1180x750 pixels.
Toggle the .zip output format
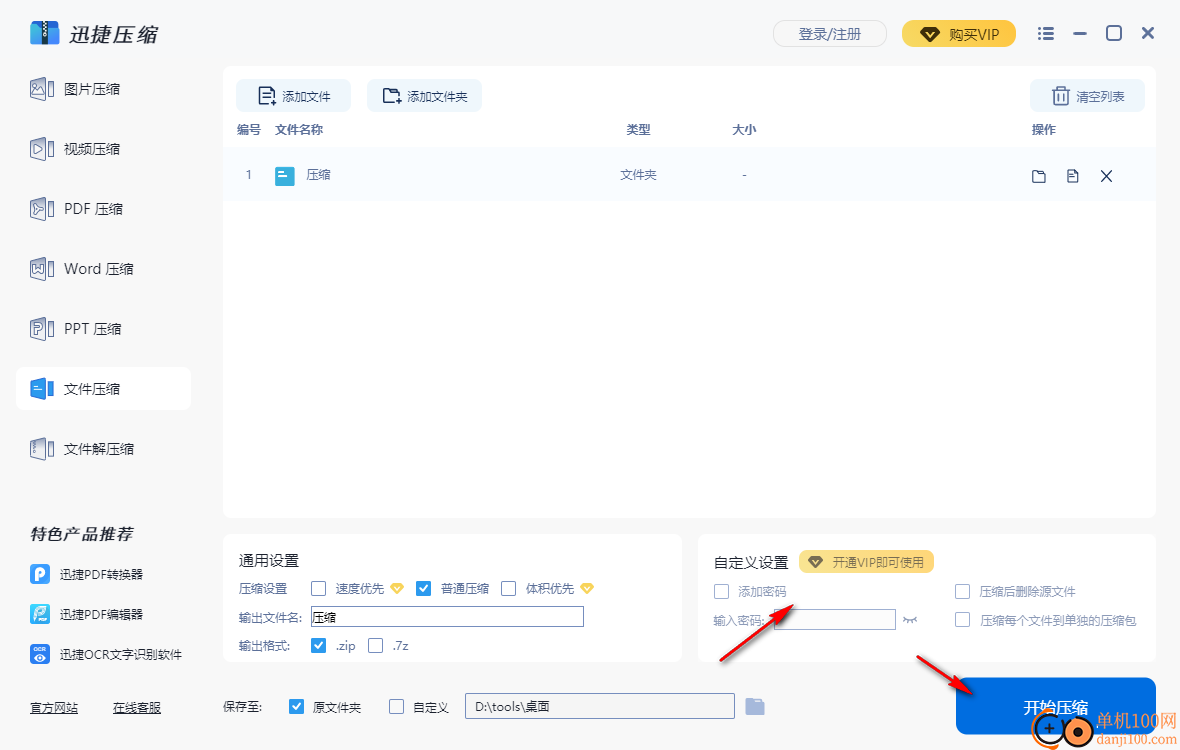pos(318,645)
